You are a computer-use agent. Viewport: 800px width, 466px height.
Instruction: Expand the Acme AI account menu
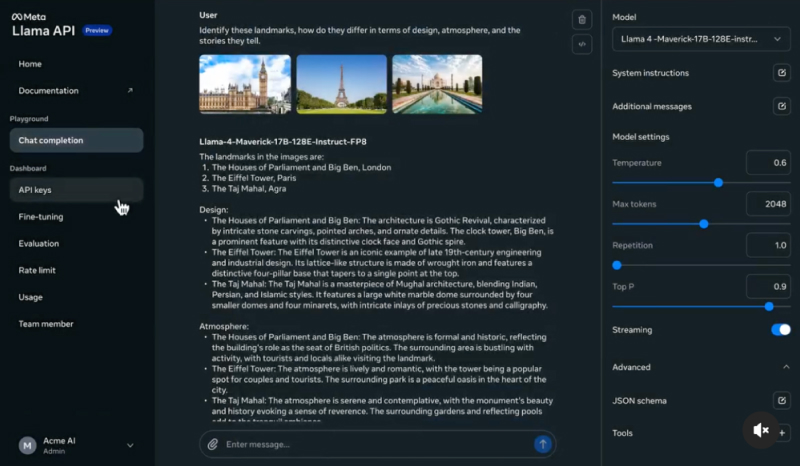pyautogui.click(x=130, y=446)
